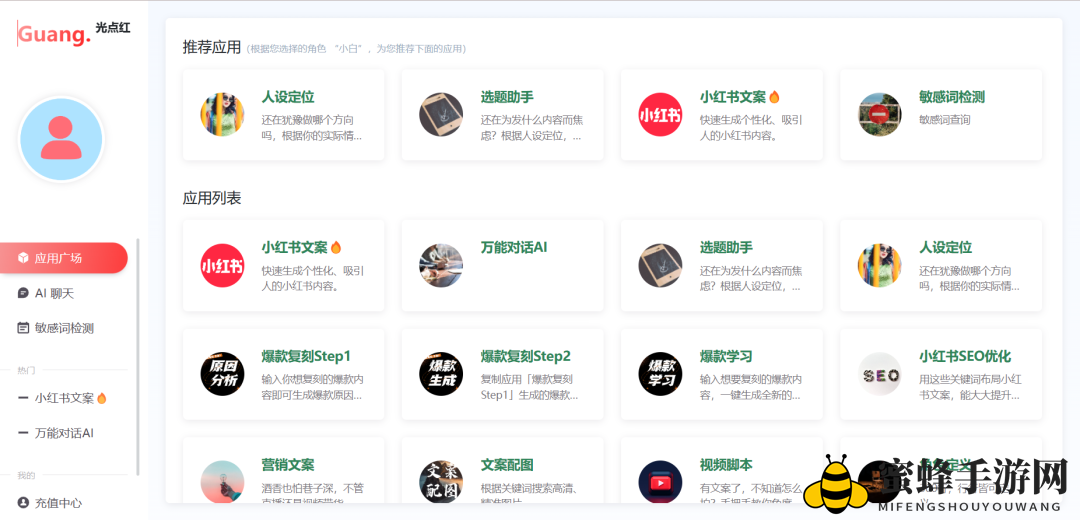This screenshot has width=1080, height=520.
Task: Click the icon beside sidebar 敏感词检测
Action: tap(23, 329)
